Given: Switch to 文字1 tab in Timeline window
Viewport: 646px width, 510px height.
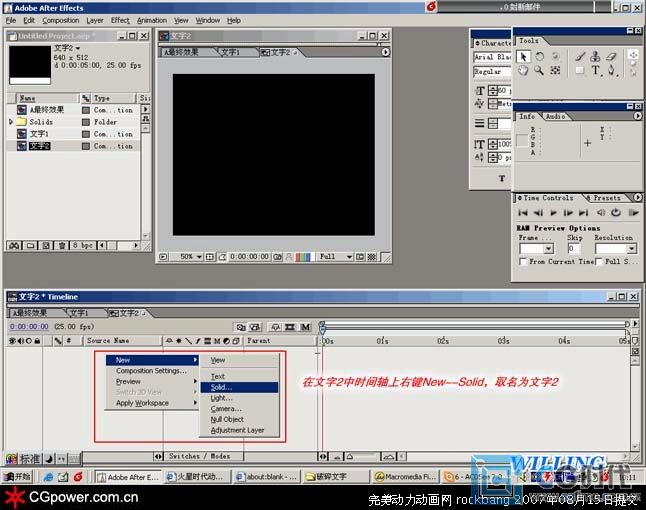Looking at the screenshot, I should [80, 313].
